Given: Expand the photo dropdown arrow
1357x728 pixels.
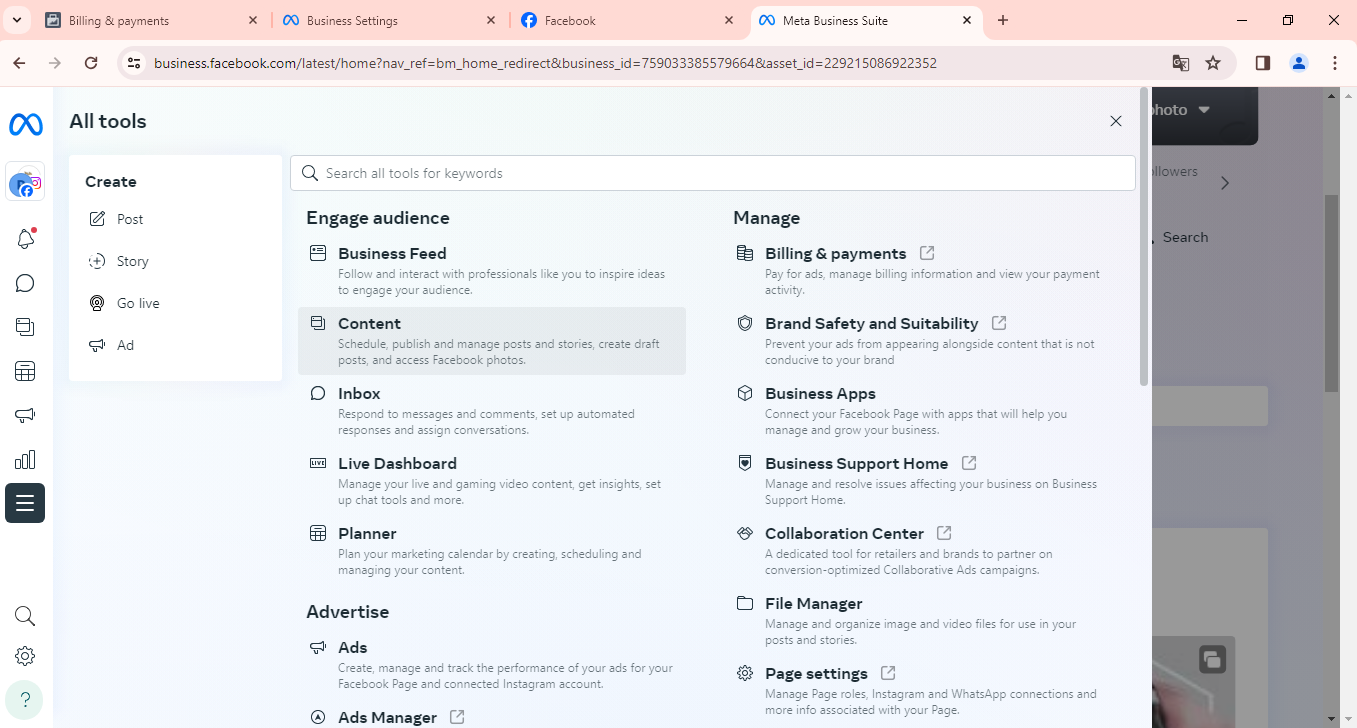Looking at the screenshot, I should [x=1204, y=110].
